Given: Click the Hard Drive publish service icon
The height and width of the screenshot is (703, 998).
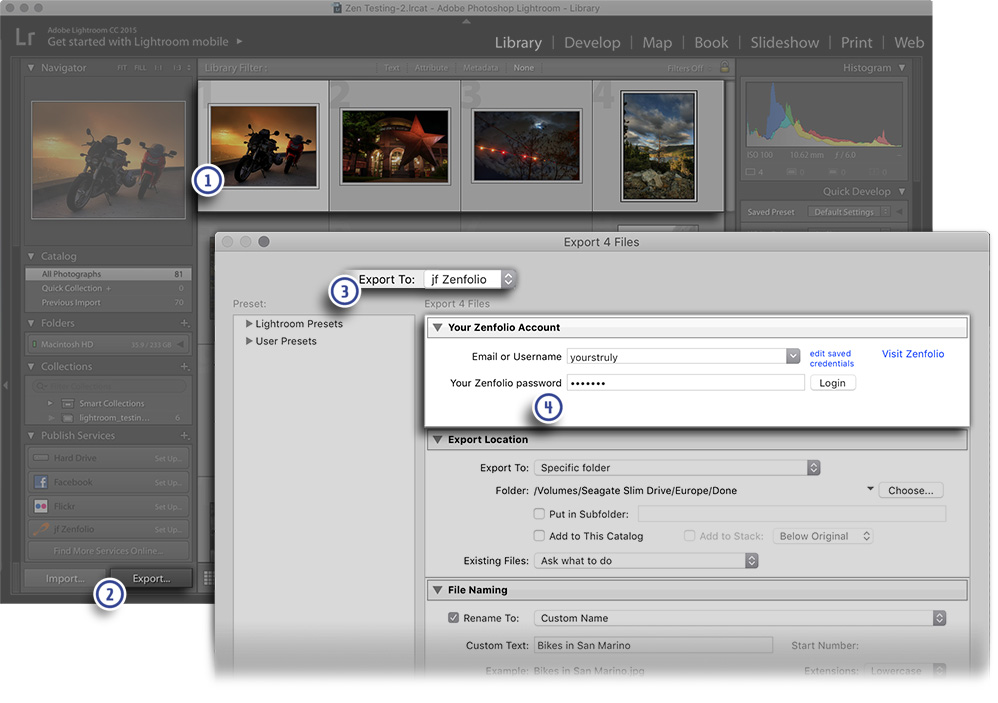Looking at the screenshot, I should [41, 458].
